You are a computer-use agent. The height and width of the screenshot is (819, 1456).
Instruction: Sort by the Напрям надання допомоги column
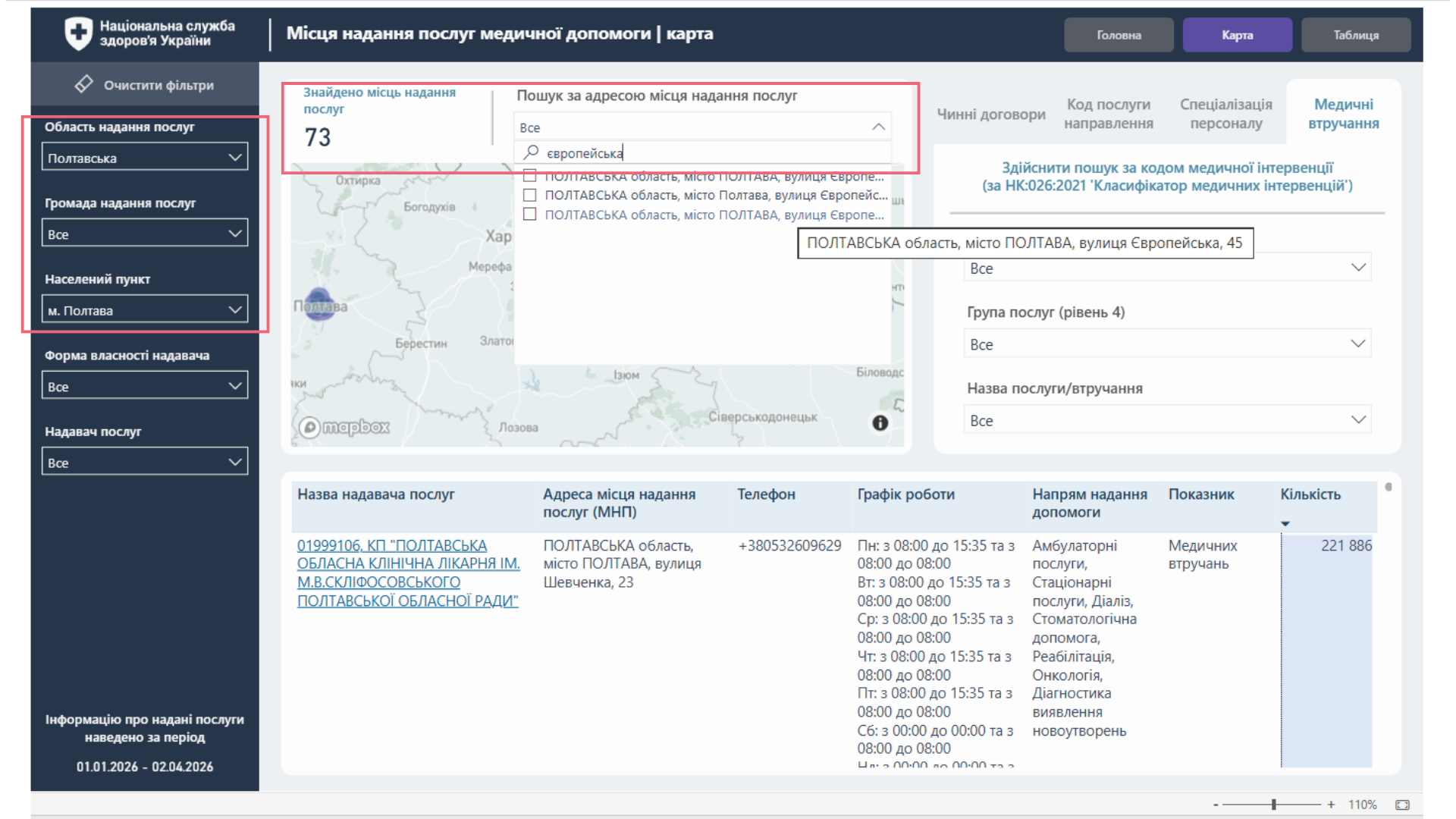[x=1089, y=503]
